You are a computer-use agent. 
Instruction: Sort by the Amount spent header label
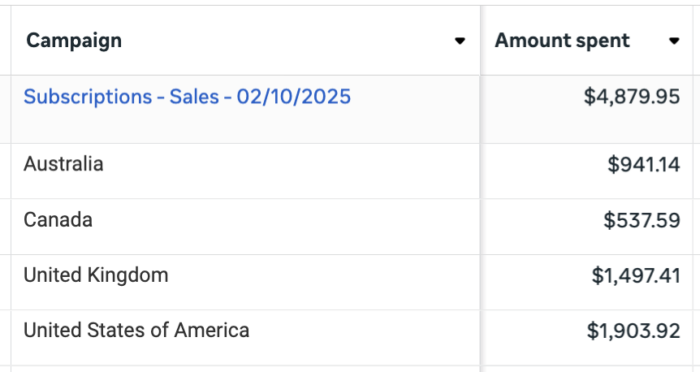pos(562,41)
